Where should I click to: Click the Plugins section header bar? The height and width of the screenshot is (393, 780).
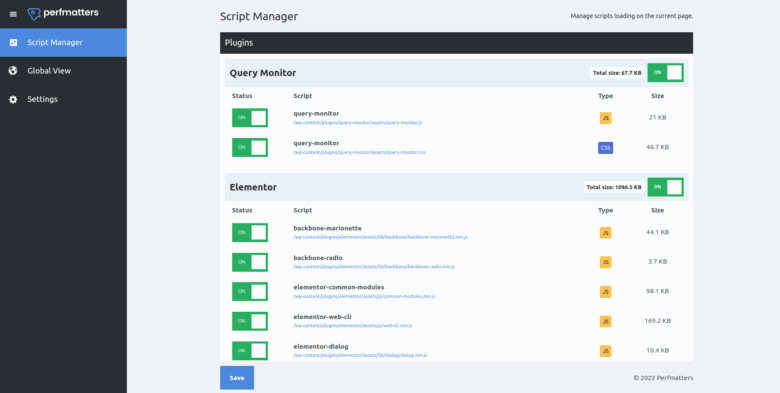[457, 43]
